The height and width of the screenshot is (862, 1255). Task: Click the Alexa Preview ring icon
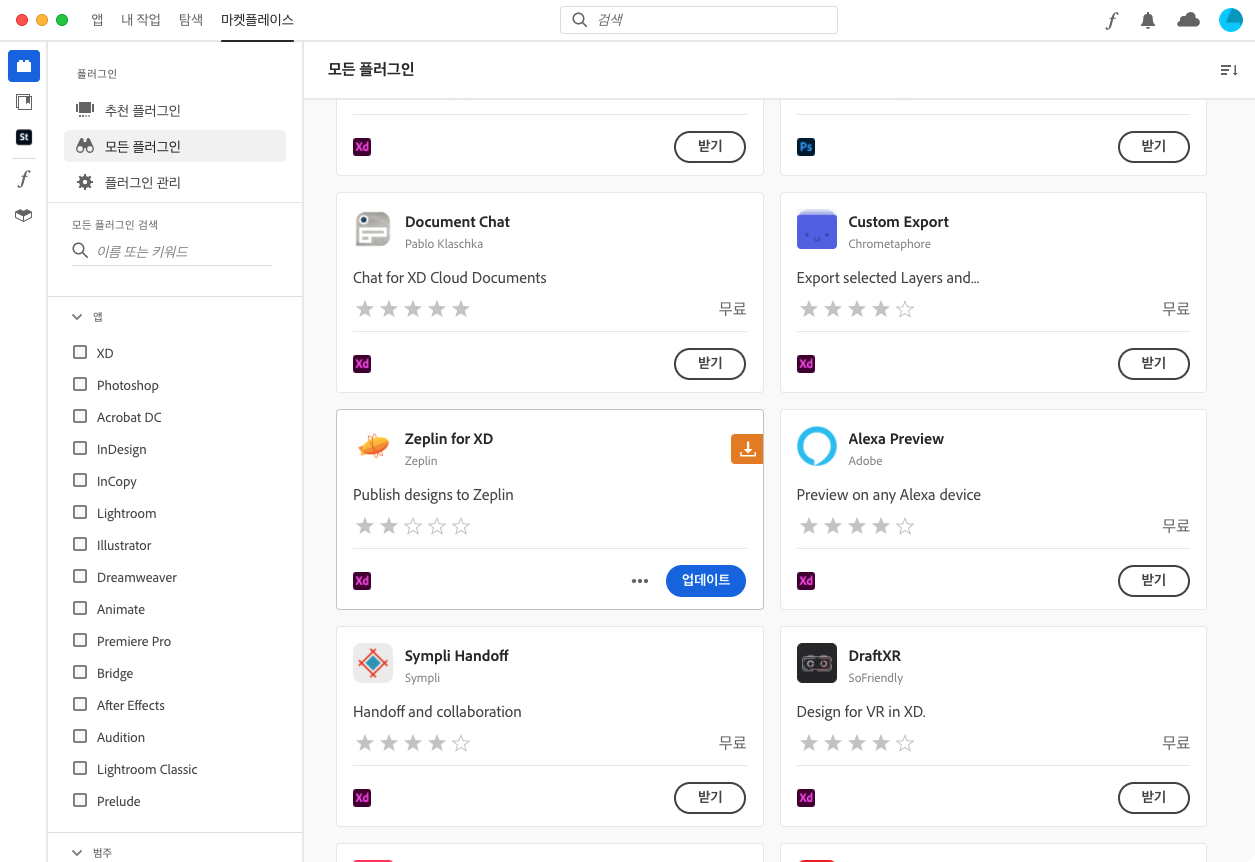tap(816, 446)
